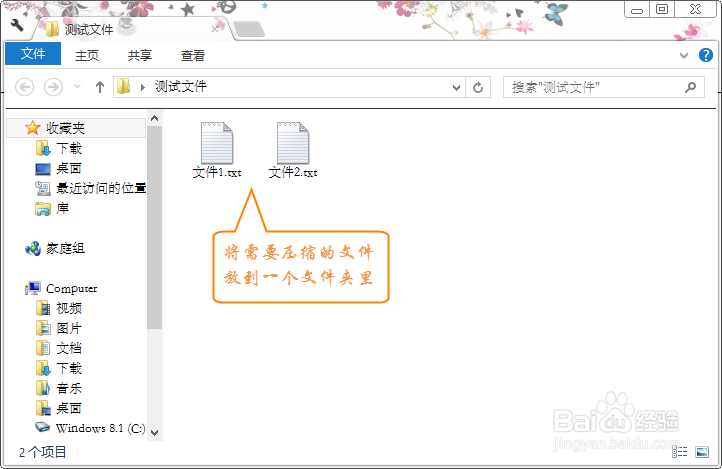Open 文档 under Computer
This screenshot has width=722, height=469.
[69, 348]
